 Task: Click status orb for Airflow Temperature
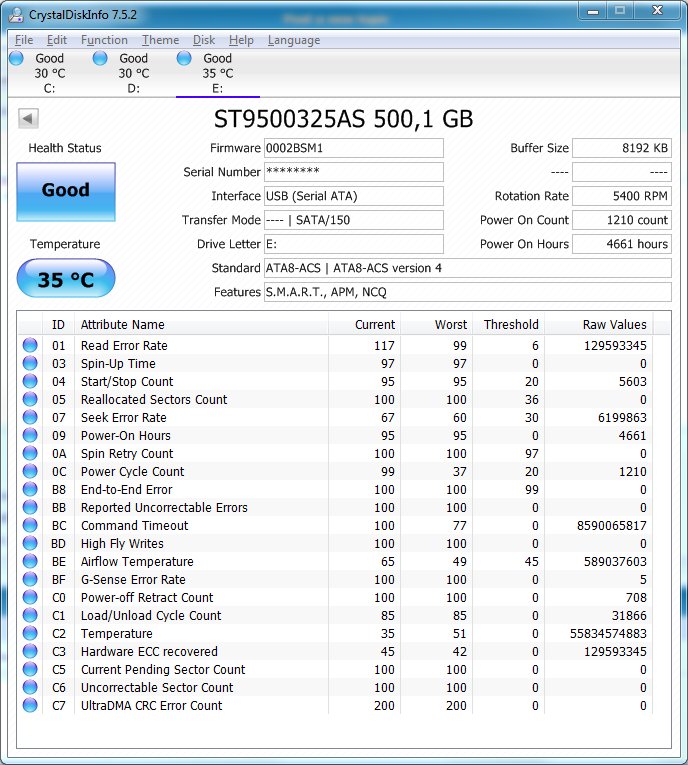pos(30,561)
